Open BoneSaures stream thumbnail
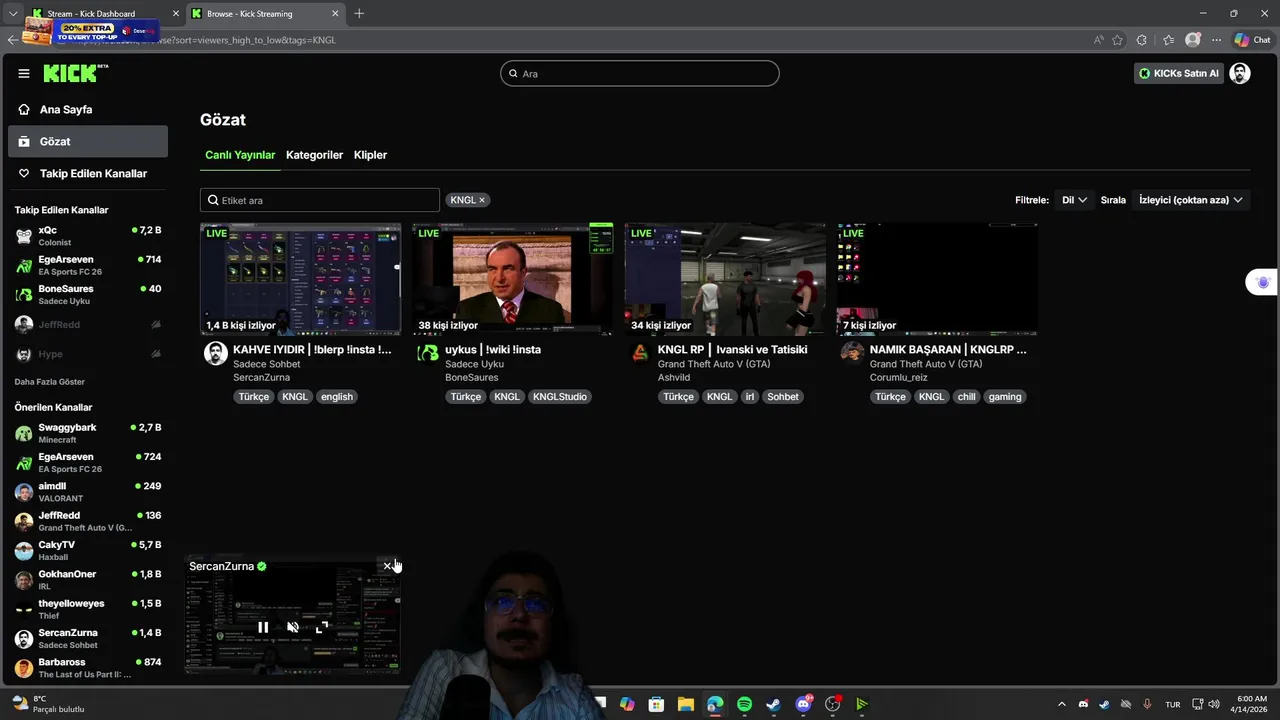The height and width of the screenshot is (720, 1280). 512,279
